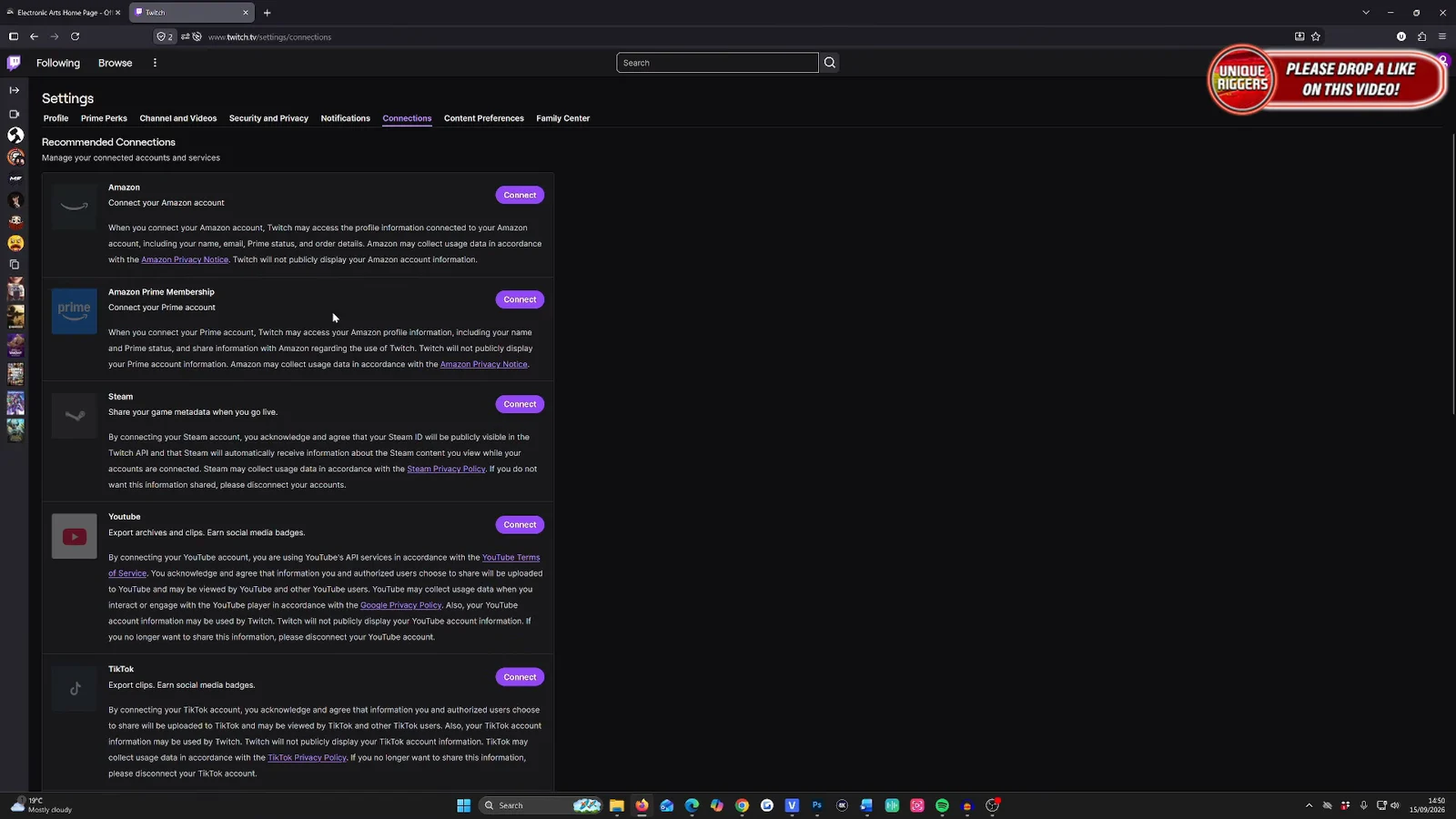Open the Content Preferences tab

click(484, 118)
